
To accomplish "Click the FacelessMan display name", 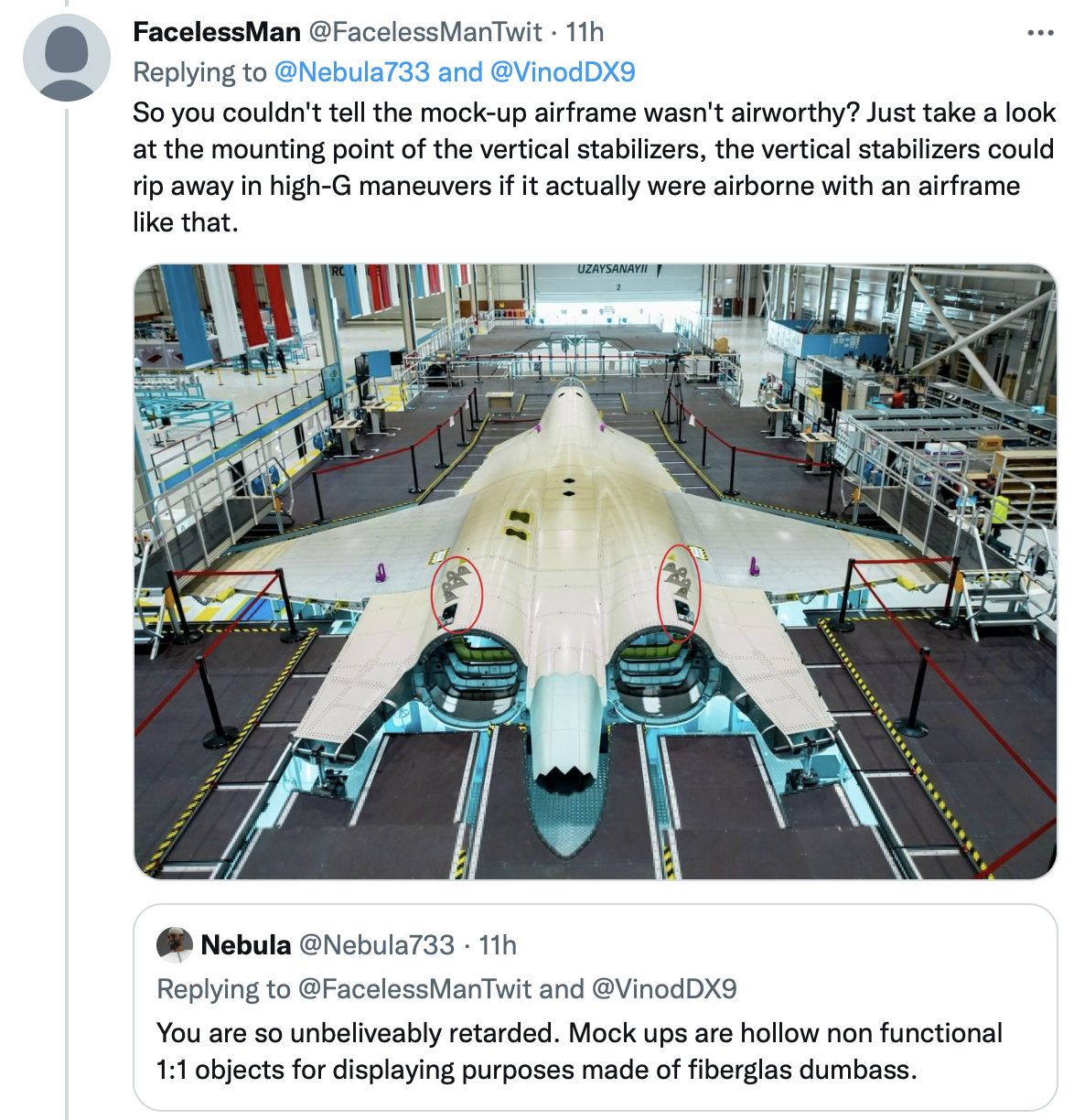I will coord(217,32).
